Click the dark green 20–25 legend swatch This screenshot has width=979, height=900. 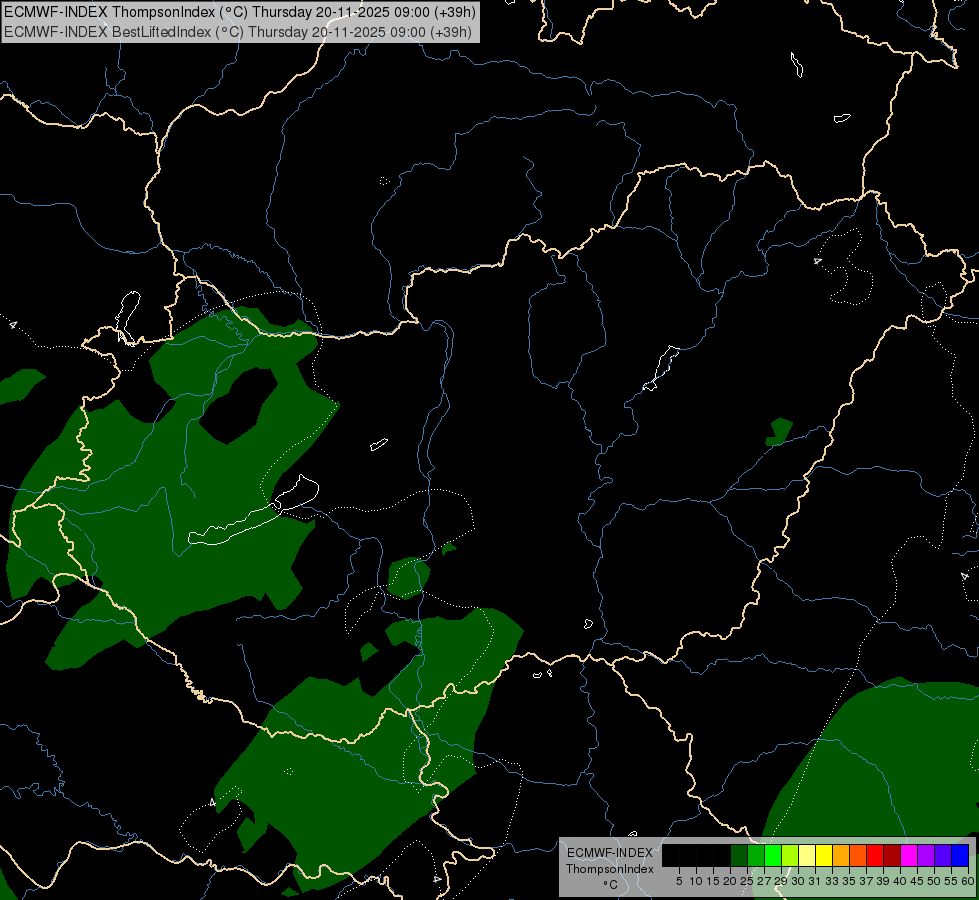click(739, 856)
